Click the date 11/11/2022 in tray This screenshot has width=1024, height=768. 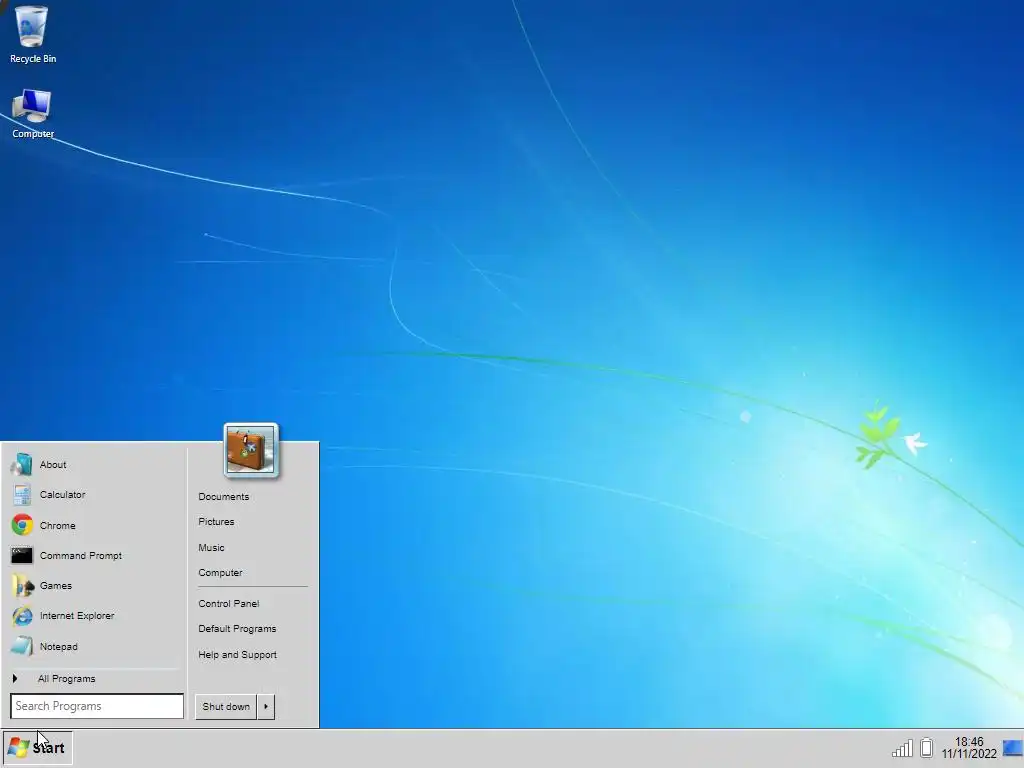(969, 754)
